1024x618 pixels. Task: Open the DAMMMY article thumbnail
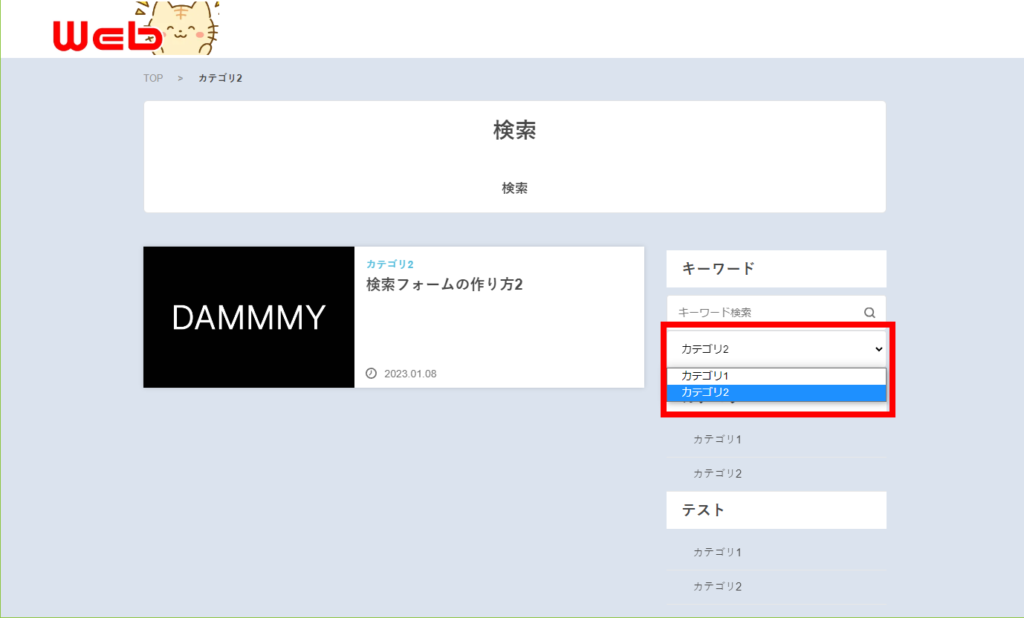pos(249,317)
